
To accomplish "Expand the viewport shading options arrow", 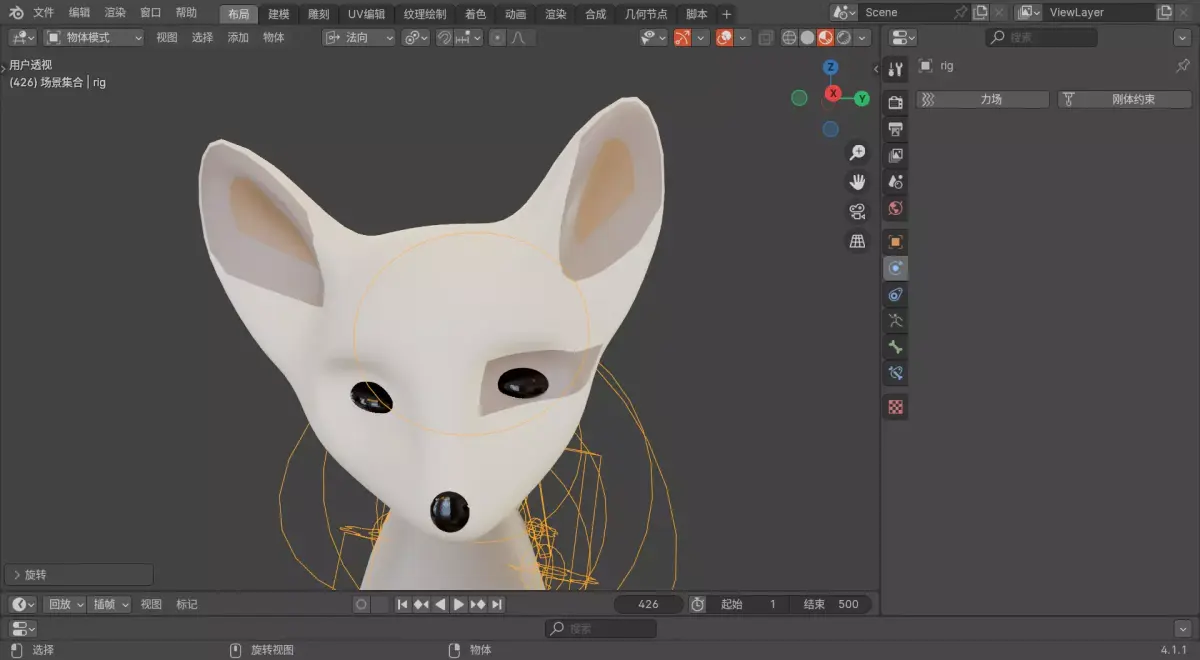I will point(862,37).
